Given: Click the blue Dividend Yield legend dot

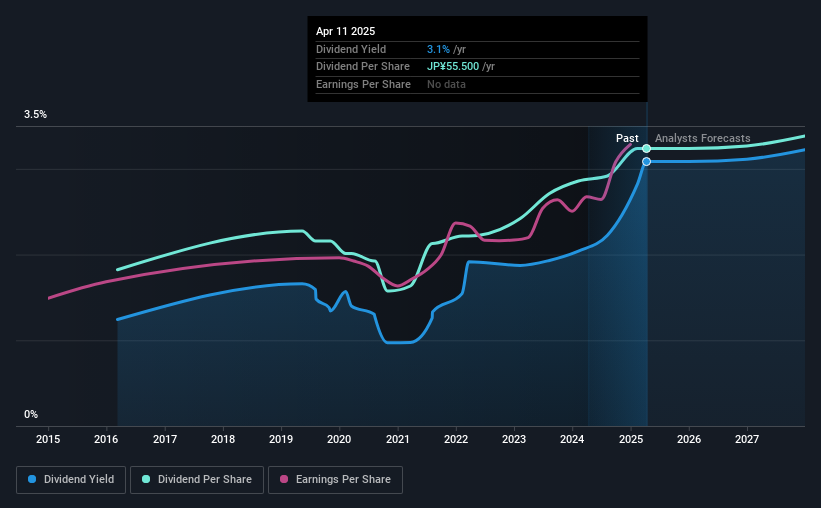Looking at the screenshot, I should (x=32, y=479).
